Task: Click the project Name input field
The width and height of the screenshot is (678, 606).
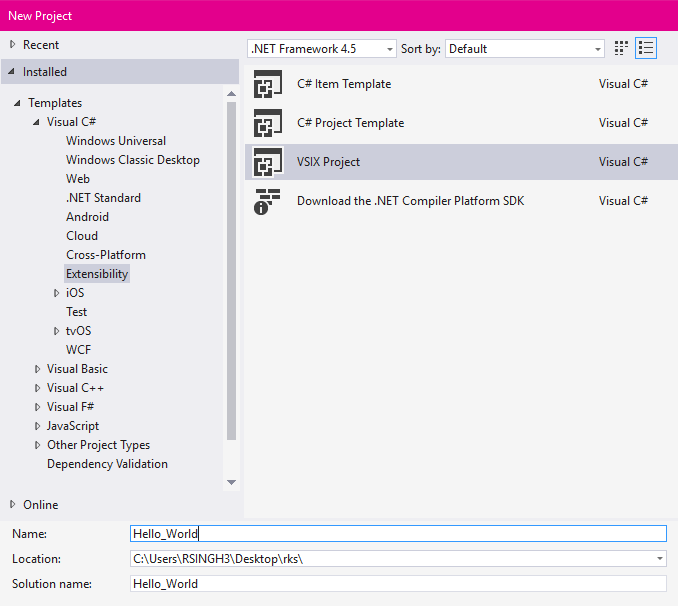Action: pyautogui.click(x=398, y=533)
